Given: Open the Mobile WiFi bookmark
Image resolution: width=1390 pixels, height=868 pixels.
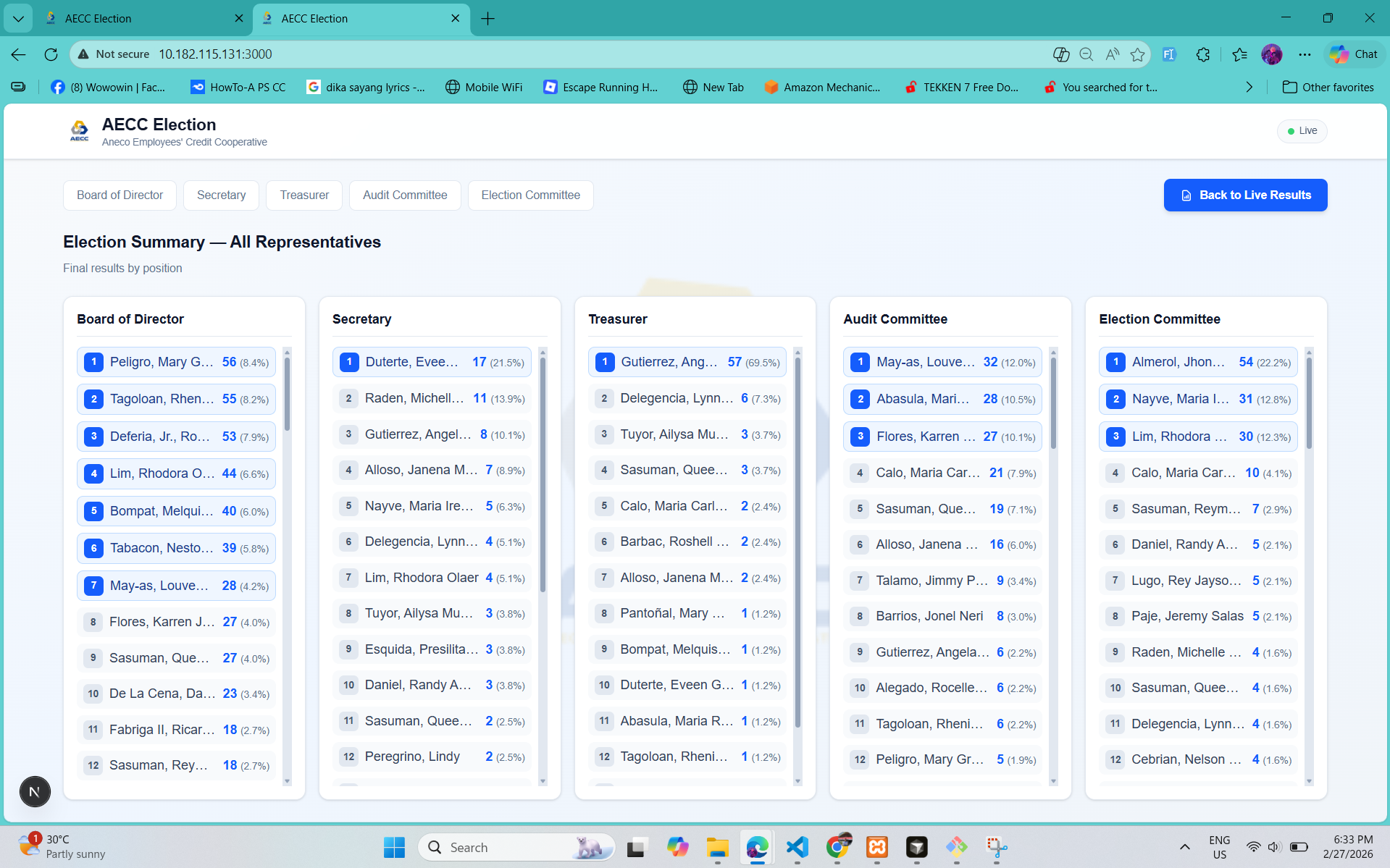Looking at the screenshot, I should tap(483, 87).
